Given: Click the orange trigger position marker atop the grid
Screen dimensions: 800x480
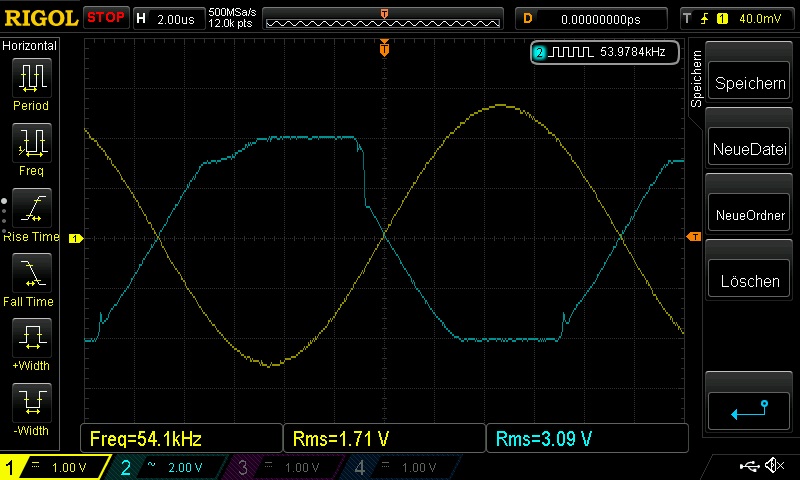Looking at the screenshot, I should [x=384, y=48].
